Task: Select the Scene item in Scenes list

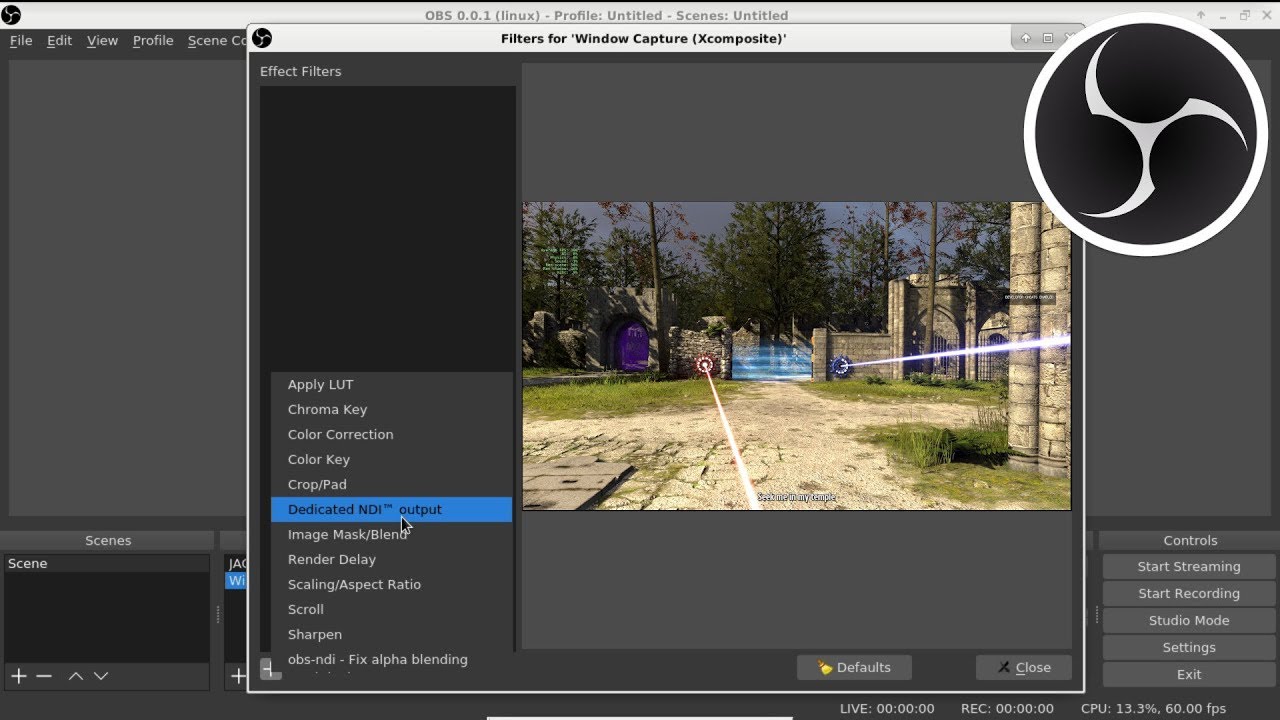Action: [x=107, y=564]
